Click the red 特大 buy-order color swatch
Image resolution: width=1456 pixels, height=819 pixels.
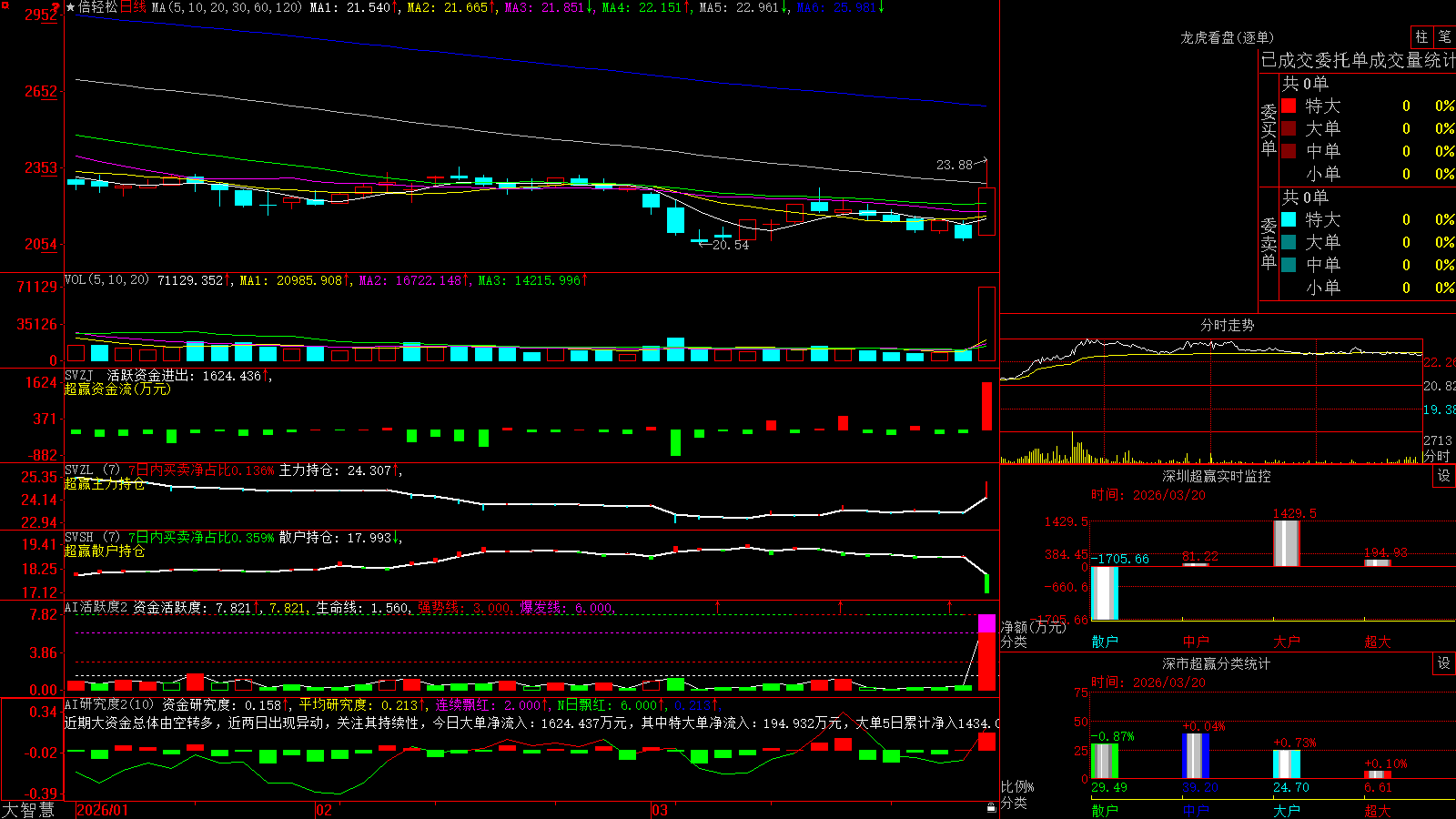pyautogui.click(x=1289, y=106)
